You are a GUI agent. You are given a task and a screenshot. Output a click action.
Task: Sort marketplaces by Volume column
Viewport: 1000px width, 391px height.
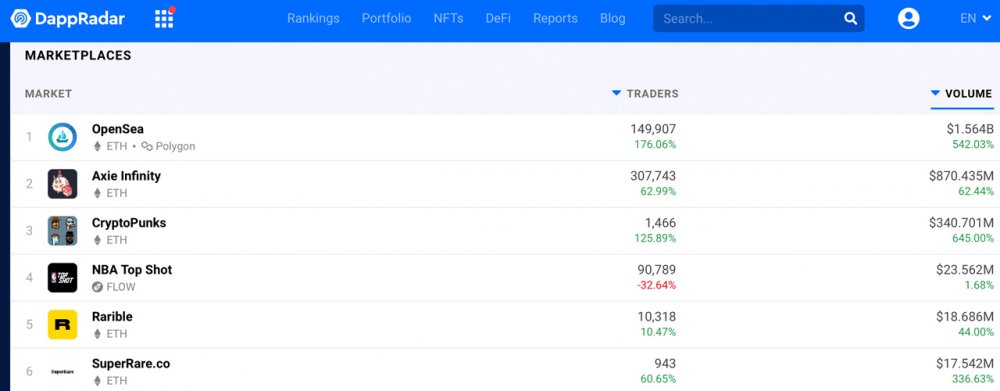961,94
